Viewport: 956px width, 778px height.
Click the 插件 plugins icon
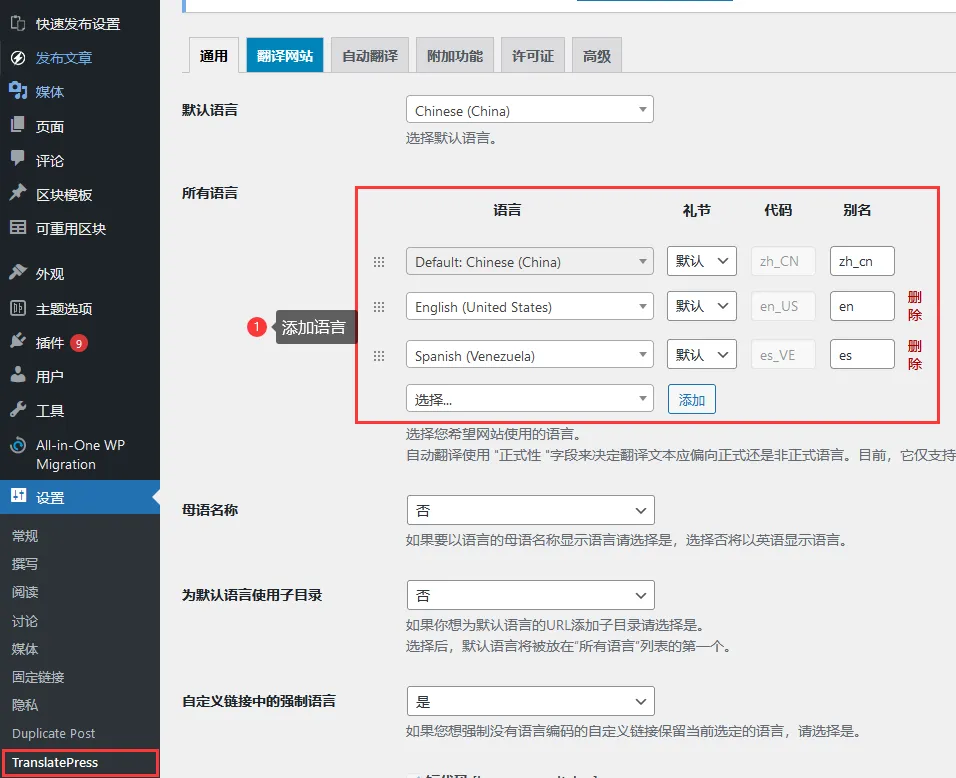(x=18, y=342)
